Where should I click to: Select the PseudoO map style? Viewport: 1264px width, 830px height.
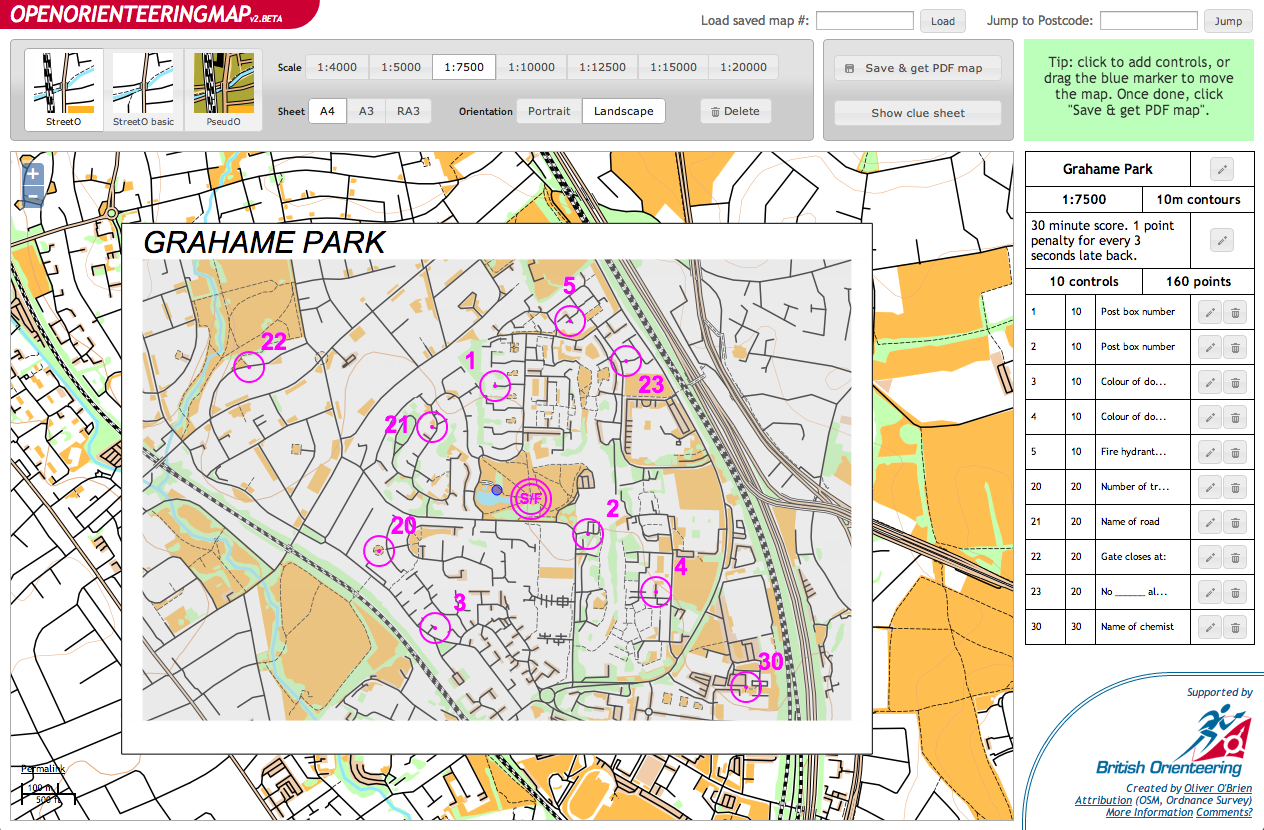point(222,90)
